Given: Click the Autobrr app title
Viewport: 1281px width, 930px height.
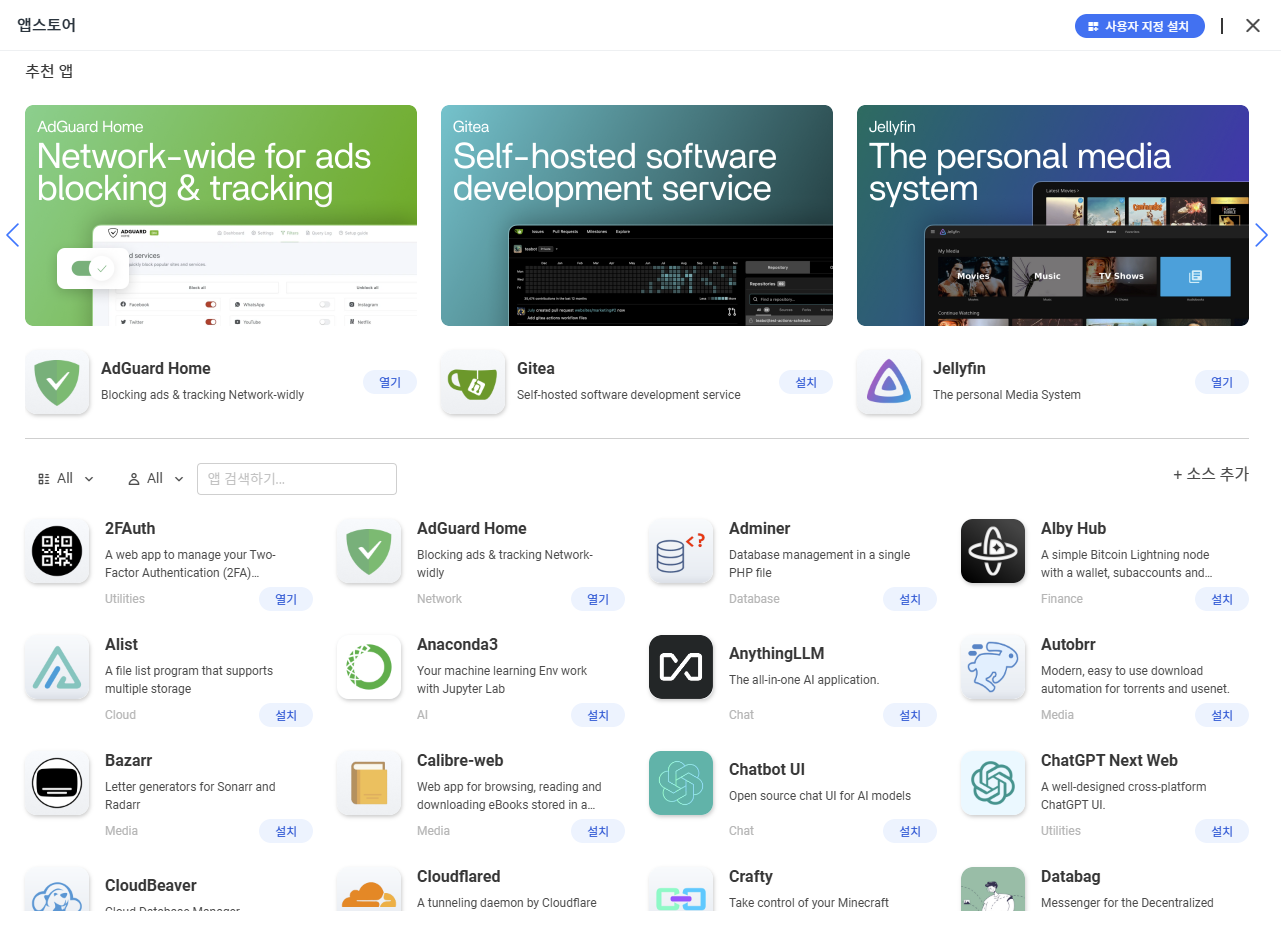Looking at the screenshot, I should 1070,644.
